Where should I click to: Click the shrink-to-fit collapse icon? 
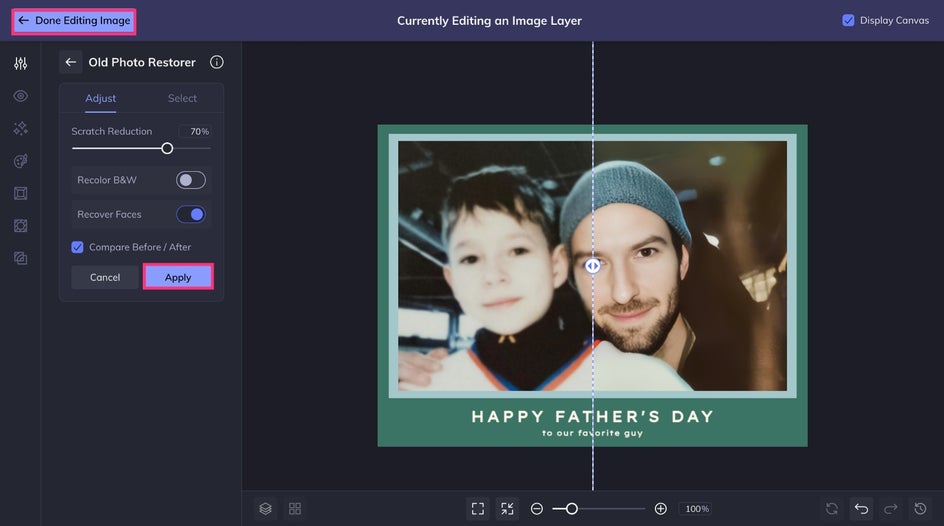click(x=508, y=509)
